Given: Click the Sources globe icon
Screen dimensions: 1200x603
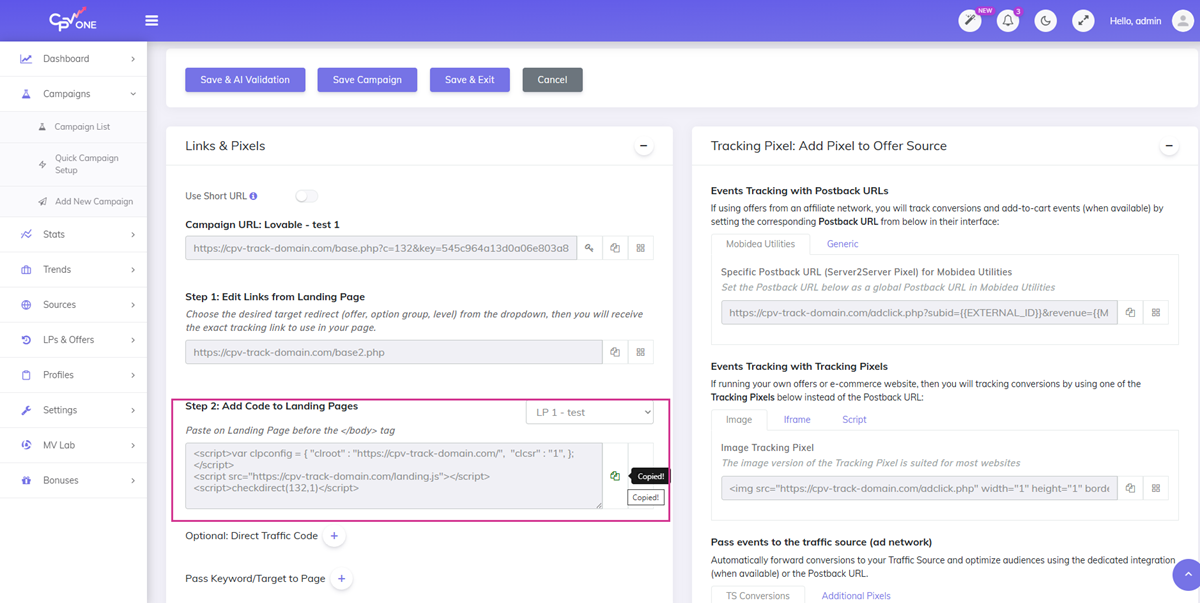Looking at the screenshot, I should [26, 305].
